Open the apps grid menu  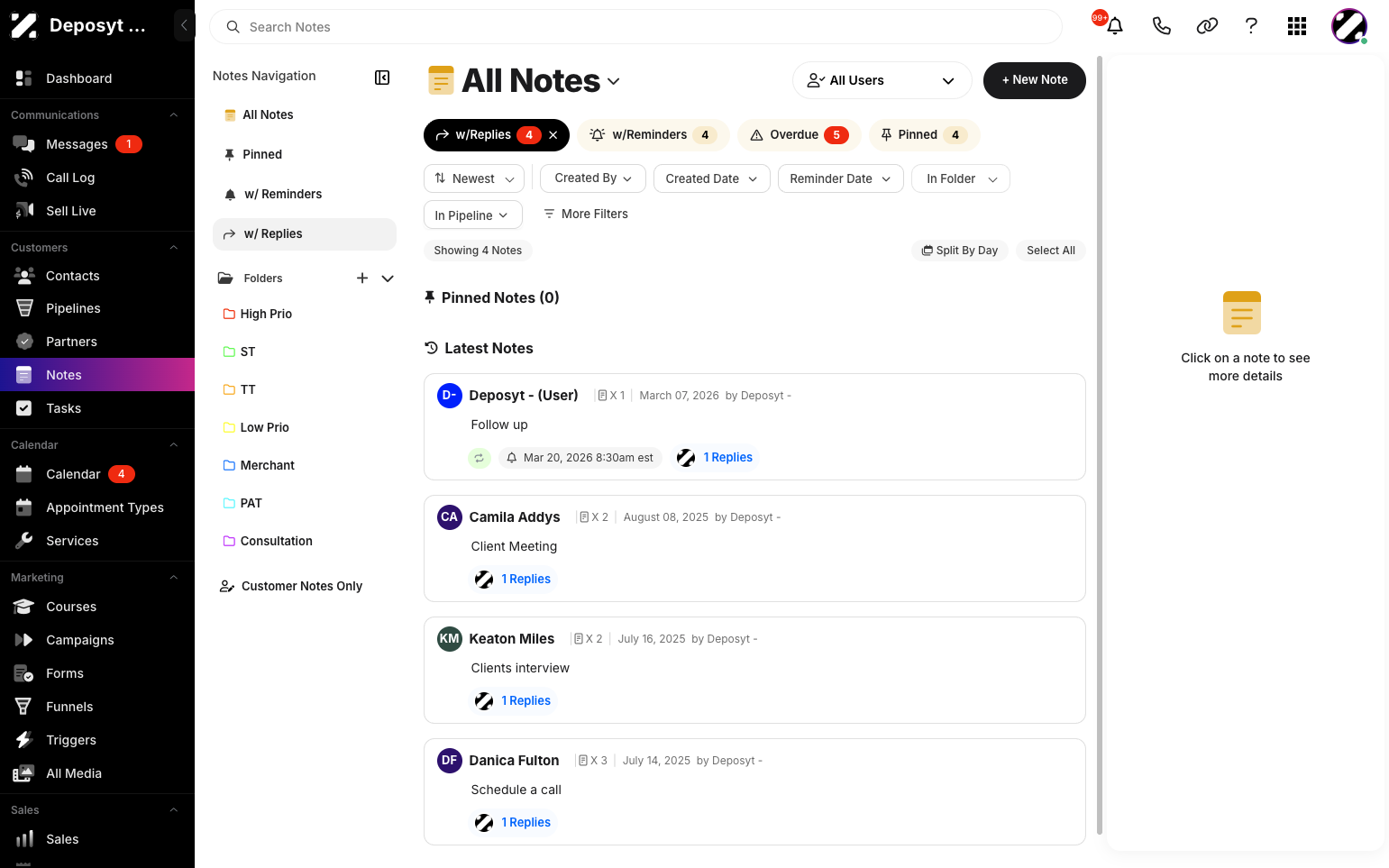point(1297,26)
